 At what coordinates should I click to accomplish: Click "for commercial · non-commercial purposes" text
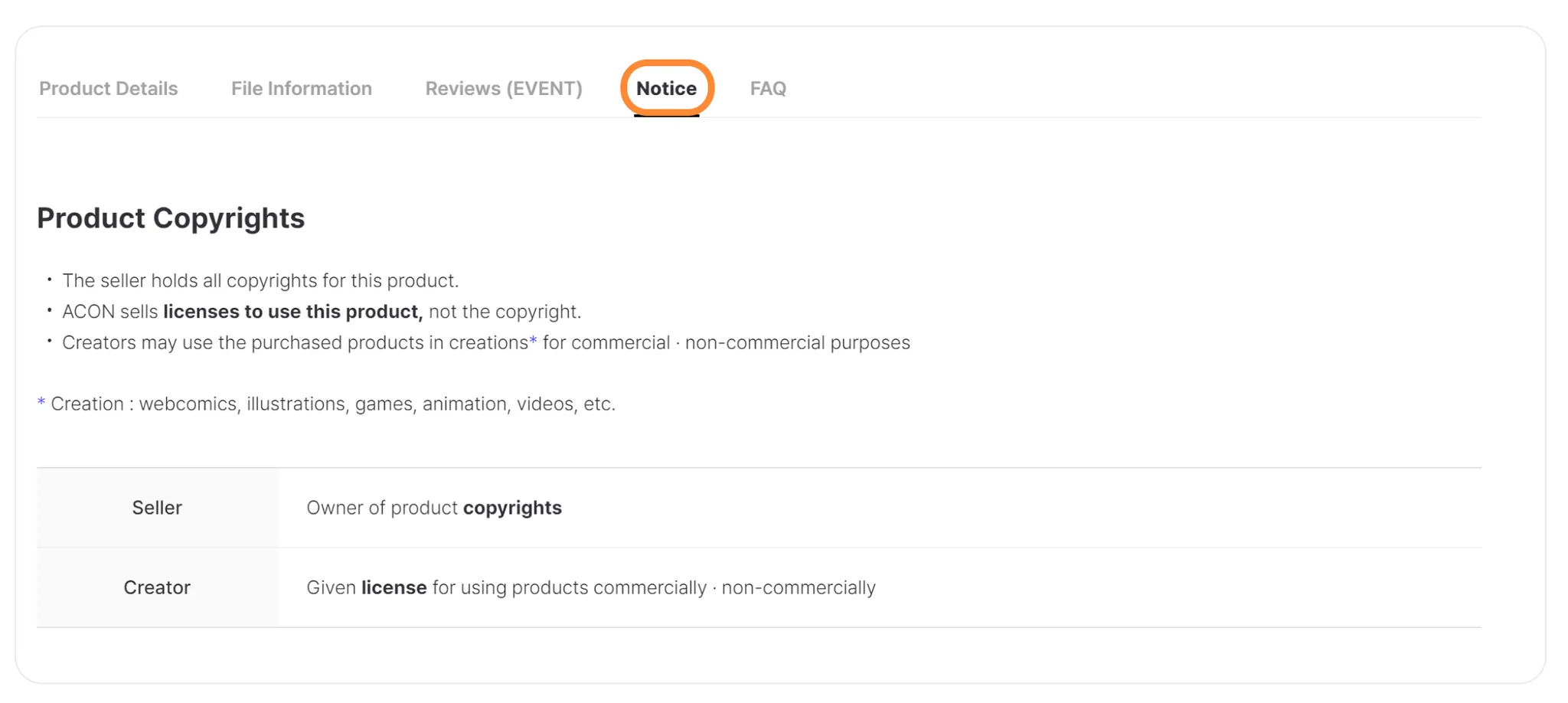pos(726,342)
